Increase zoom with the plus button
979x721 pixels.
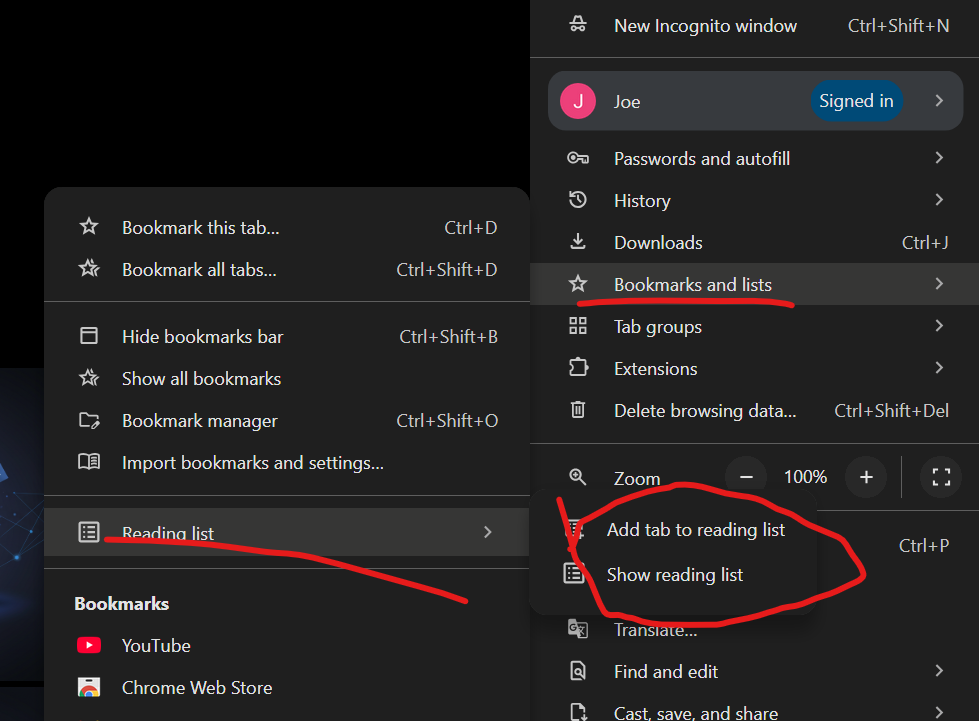tap(866, 477)
